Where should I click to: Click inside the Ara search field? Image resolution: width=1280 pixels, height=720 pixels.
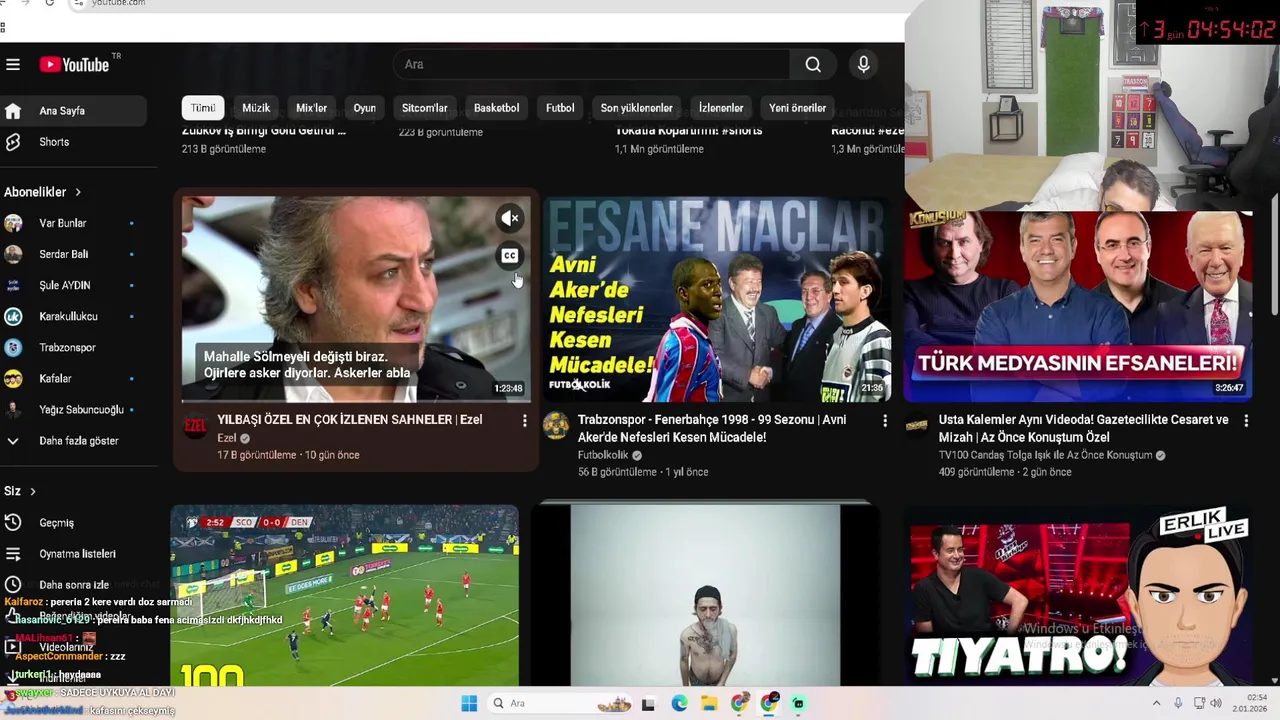(x=591, y=65)
